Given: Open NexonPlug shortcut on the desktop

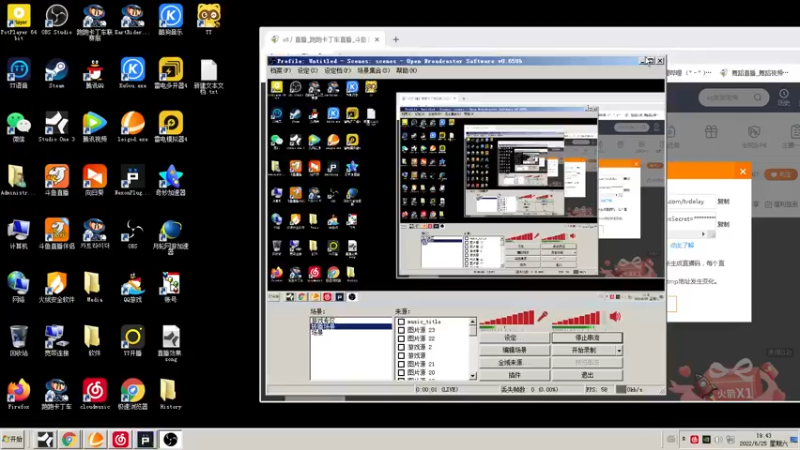Looking at the screenshot, I should point(133,181).
